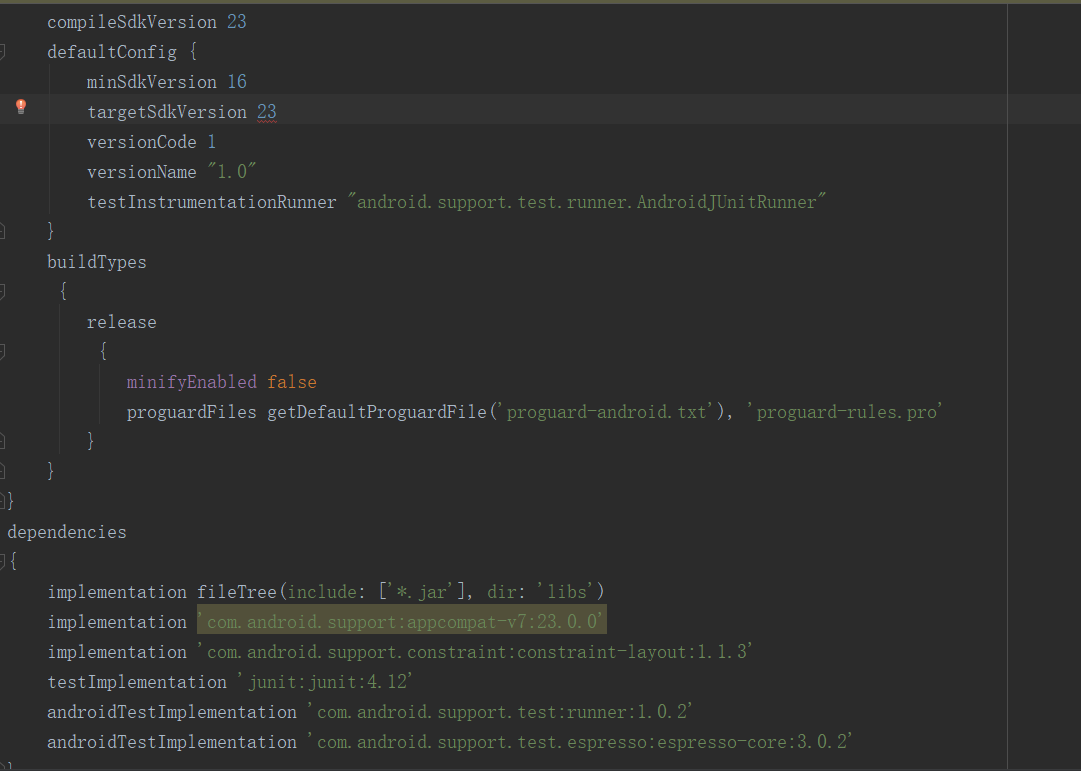Click the espresso-core dependency version number
Screen dimensions: 1081x771
point(820,741)
